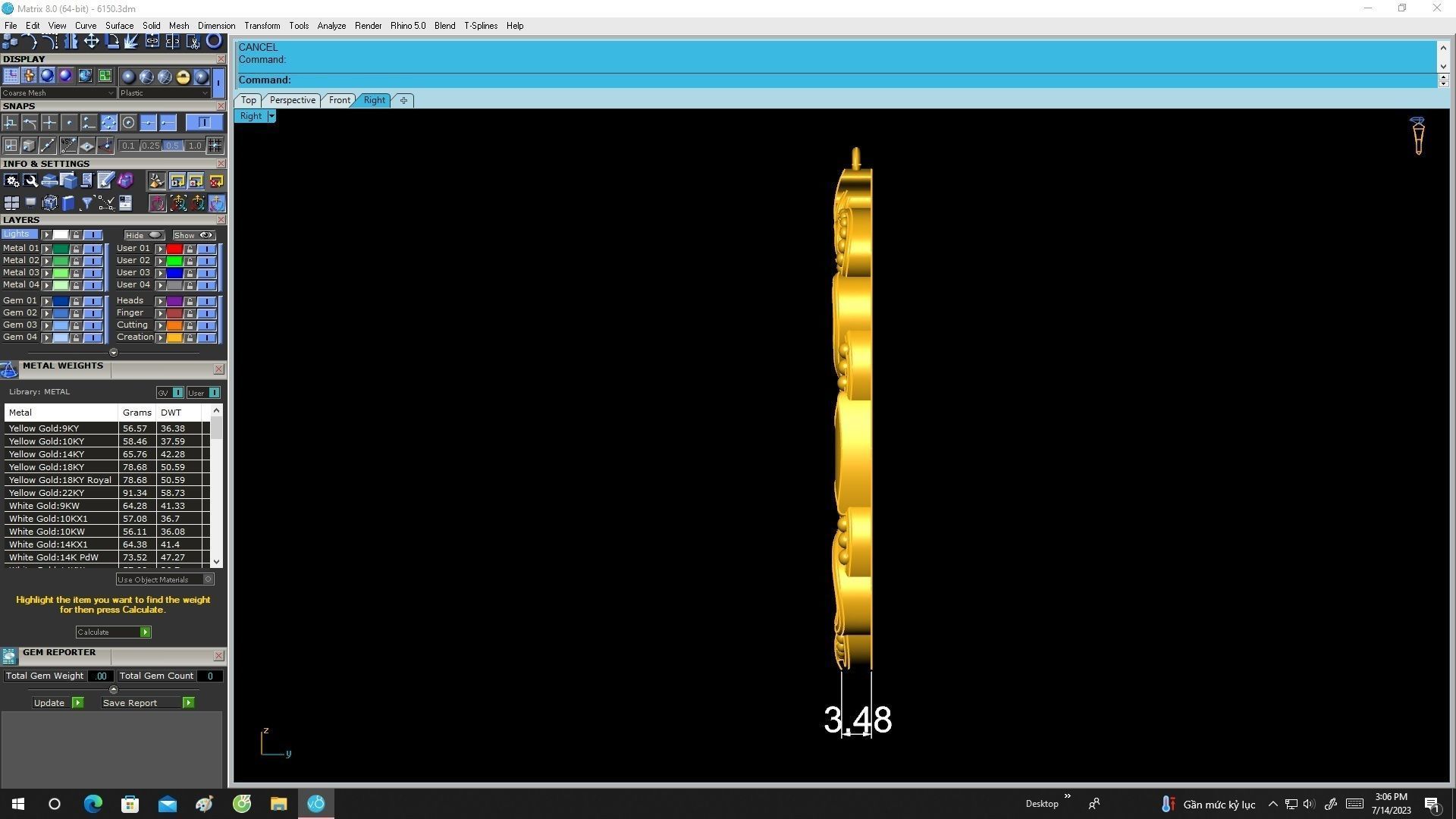Click the ring tool icon in top toolbar

[214, 41]
